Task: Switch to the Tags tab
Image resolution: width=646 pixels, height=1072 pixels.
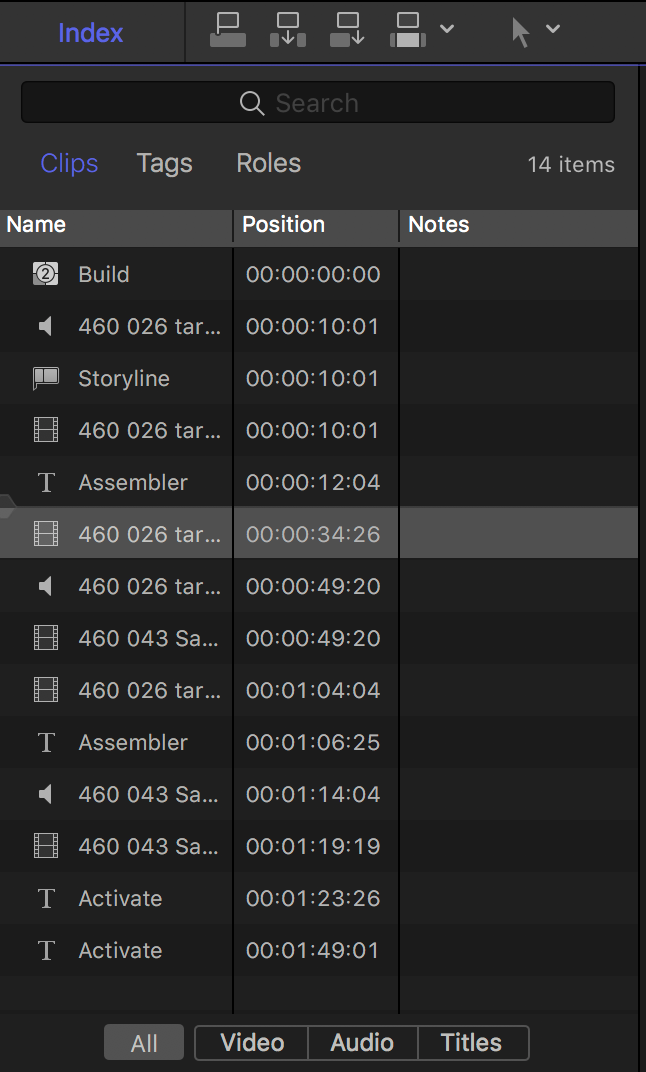Action: [165, 163]
